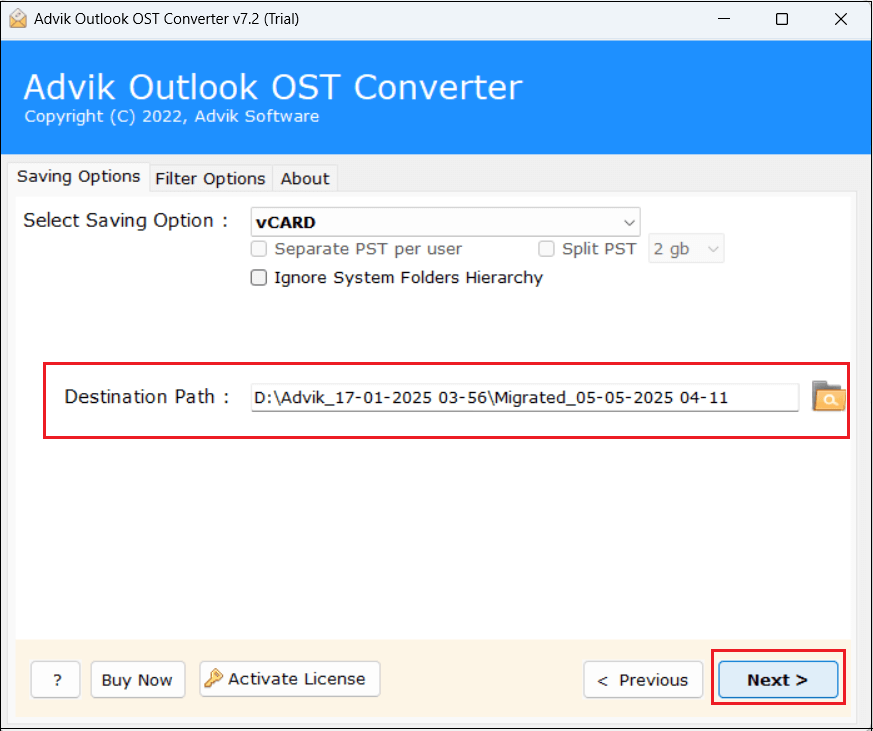Maximize the Advik converter window
This screenshot has width=873, height=731.
(x=782, y=19)
